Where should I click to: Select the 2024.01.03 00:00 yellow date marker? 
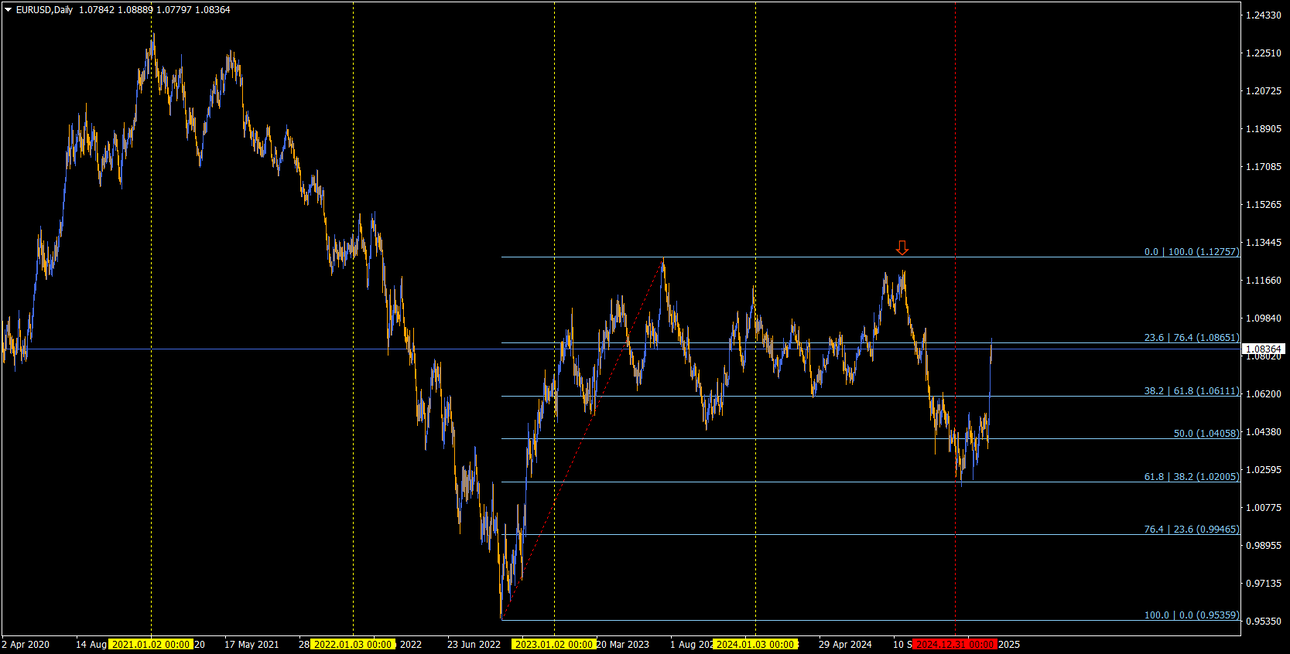pyautogui.click(x=755, y=645)
